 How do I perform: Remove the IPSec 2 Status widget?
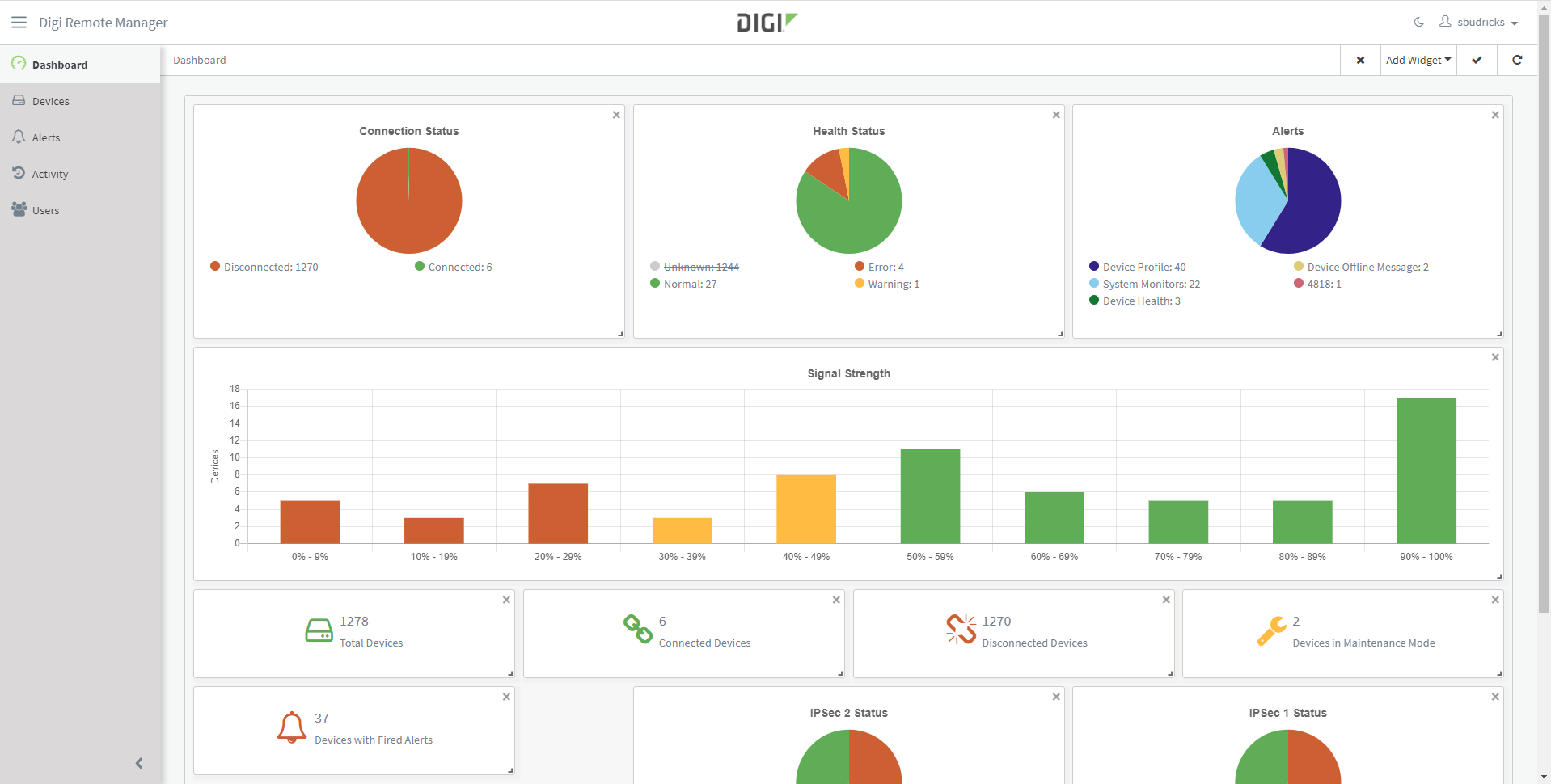pyautogui.click(x=1056, y=697)
